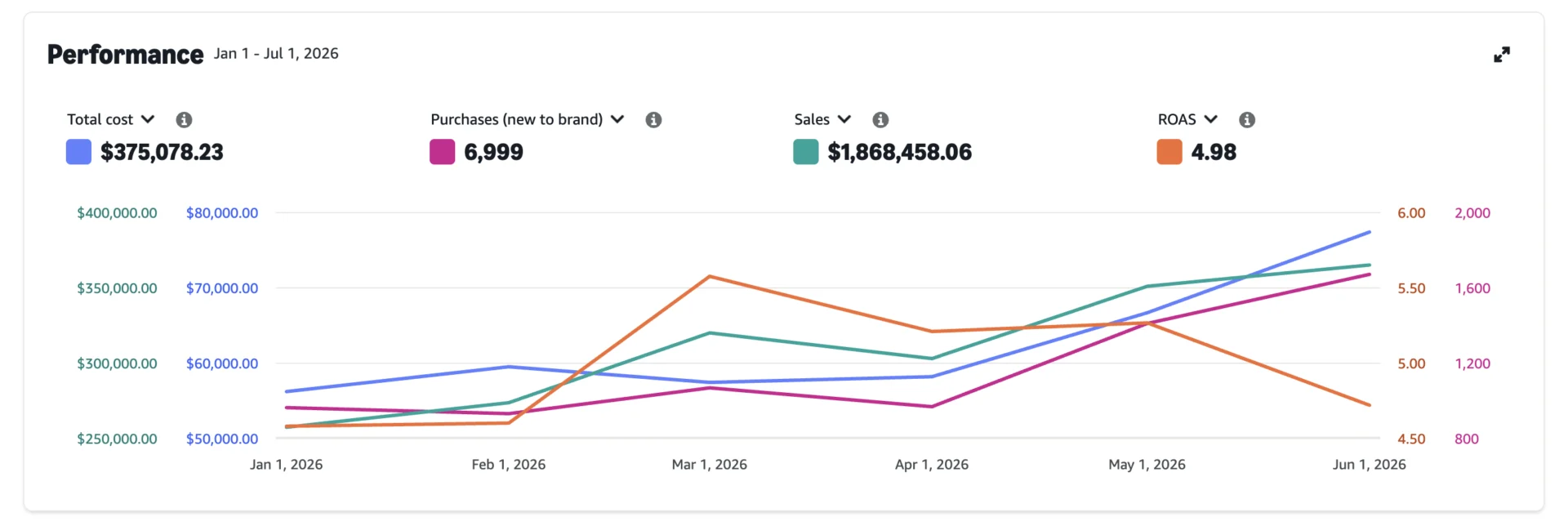Open info tooltip for Total cost
The width and height of the screenshot is (1568, 526).
point(184,120)
